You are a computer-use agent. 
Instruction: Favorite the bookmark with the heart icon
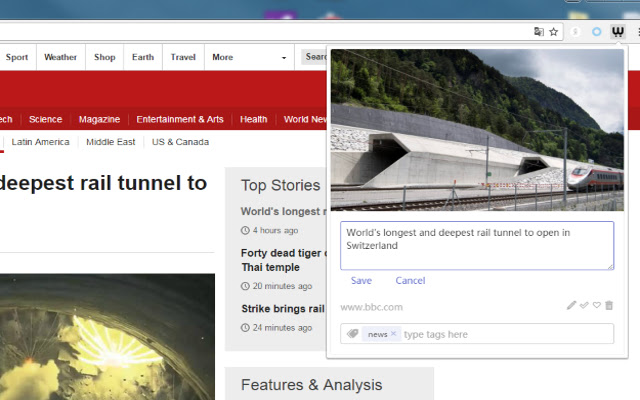click(597, 305)
